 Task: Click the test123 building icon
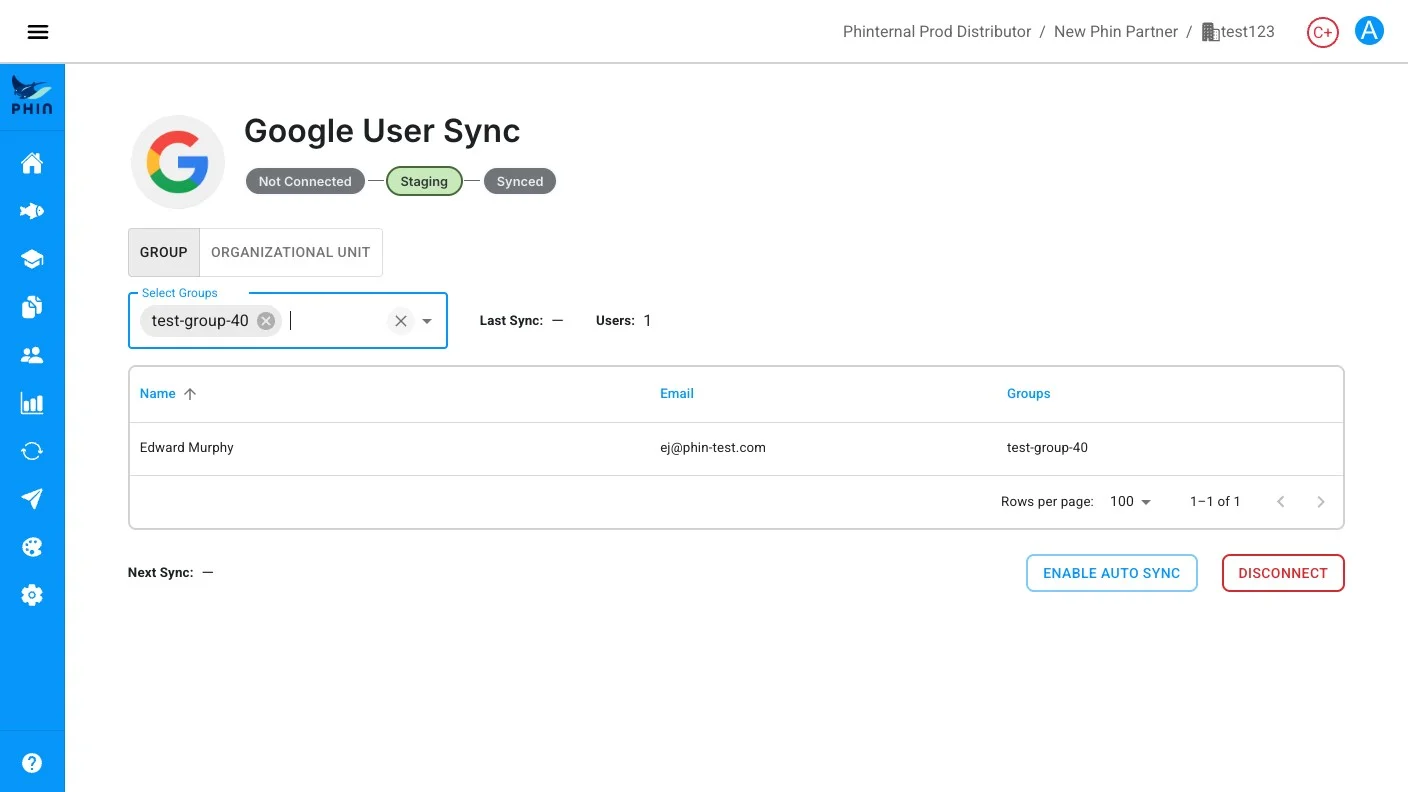pos(1210,32)
